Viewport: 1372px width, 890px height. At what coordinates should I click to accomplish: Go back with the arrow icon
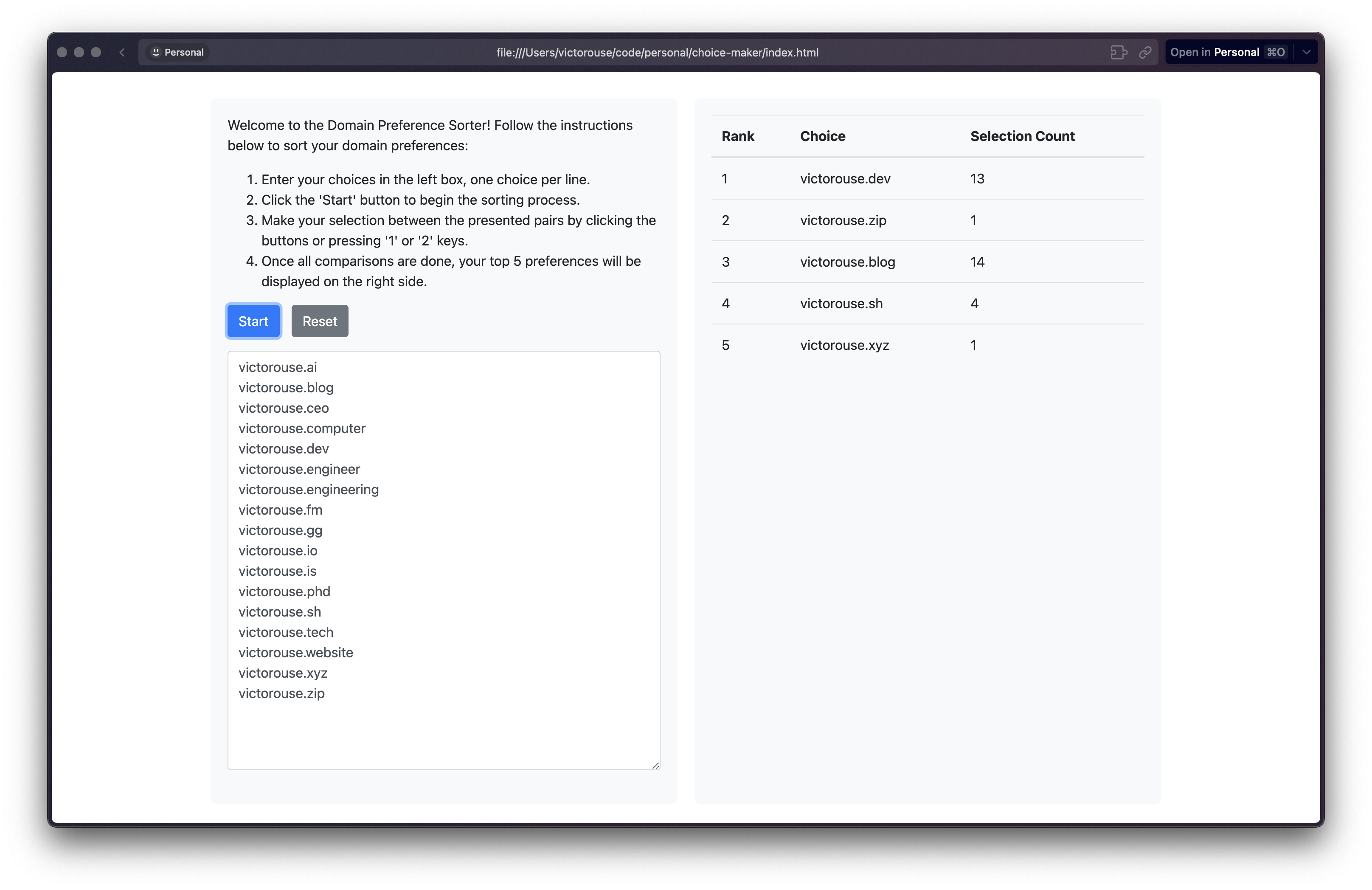click(x=122, y=53)
